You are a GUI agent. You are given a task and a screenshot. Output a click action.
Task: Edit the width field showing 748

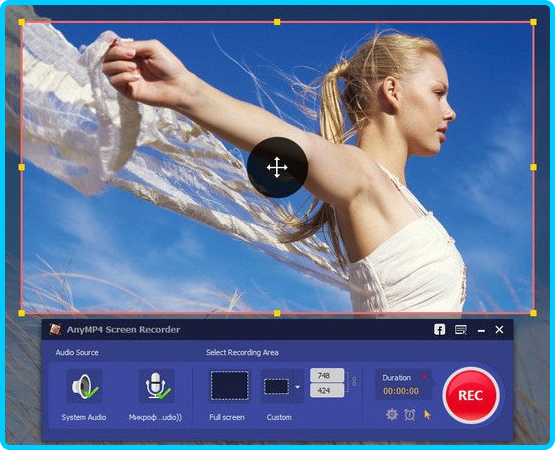[327, 376]
